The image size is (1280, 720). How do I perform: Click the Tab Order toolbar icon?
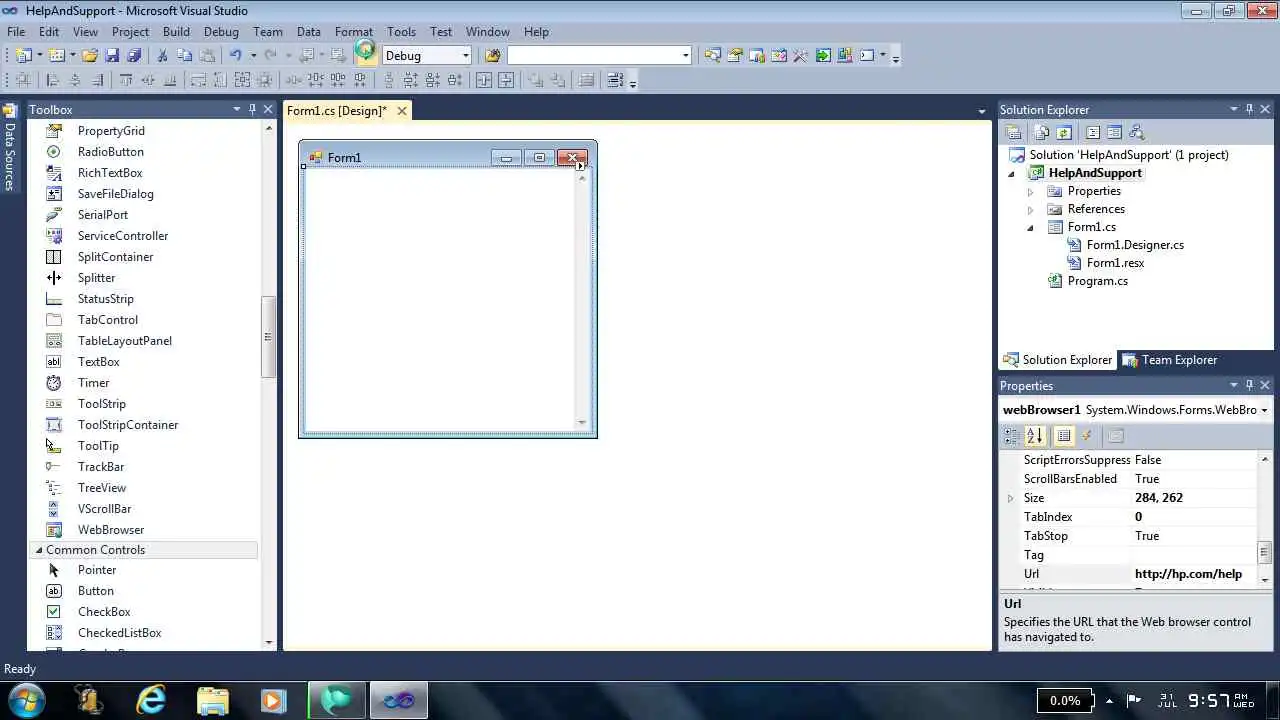615,81
